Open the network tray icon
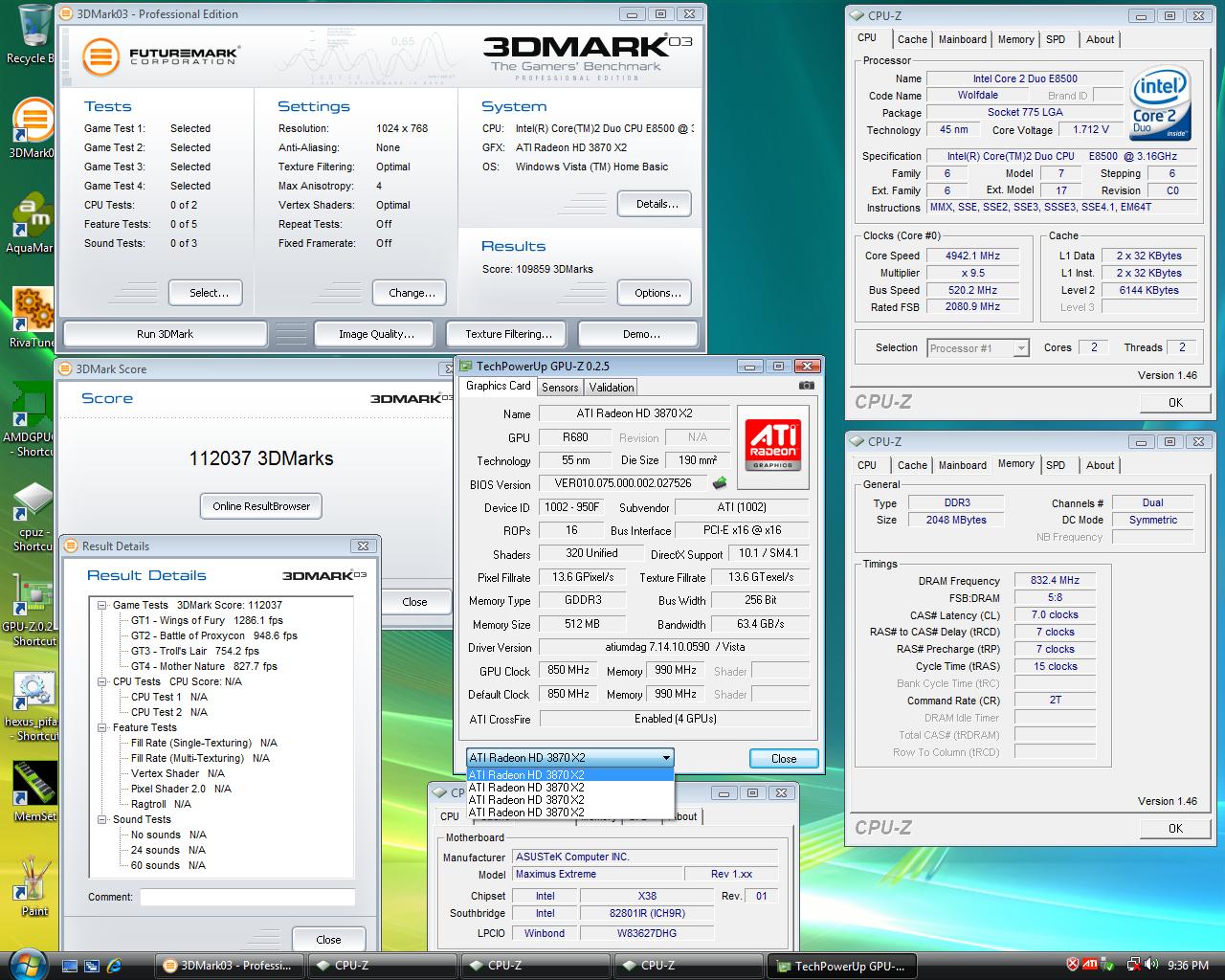 coord(1134,965)
